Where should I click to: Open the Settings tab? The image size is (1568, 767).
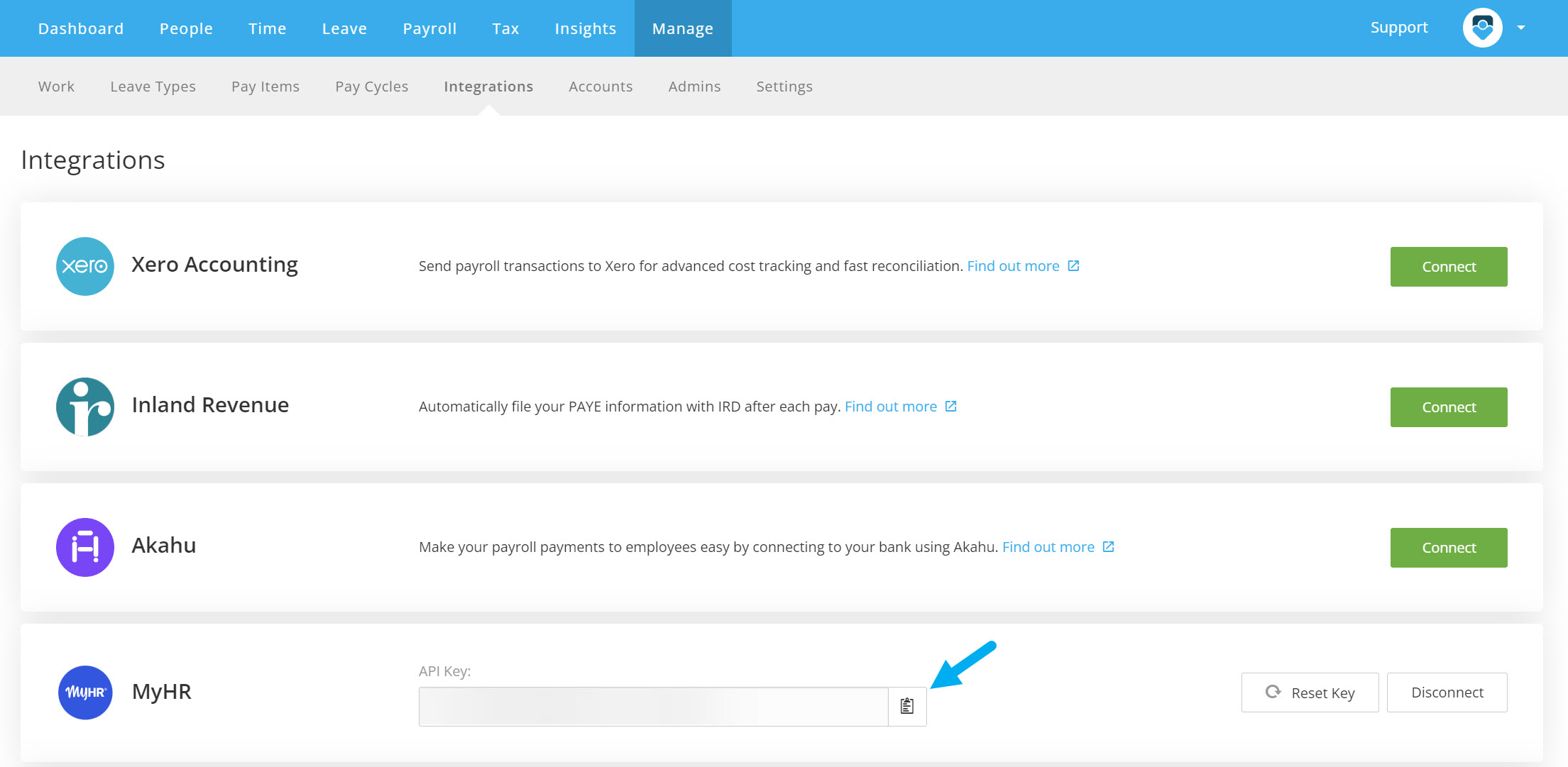(x=784, y=87)
